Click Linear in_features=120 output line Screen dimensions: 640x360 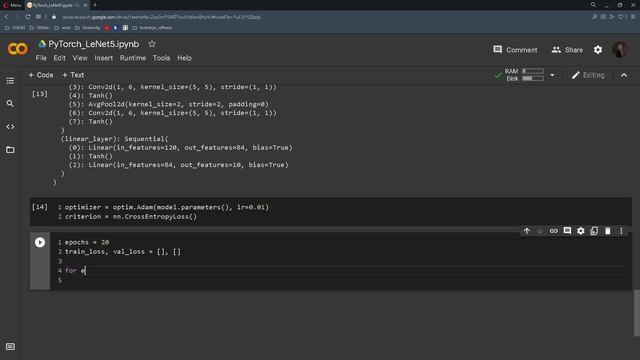[180, 147]
